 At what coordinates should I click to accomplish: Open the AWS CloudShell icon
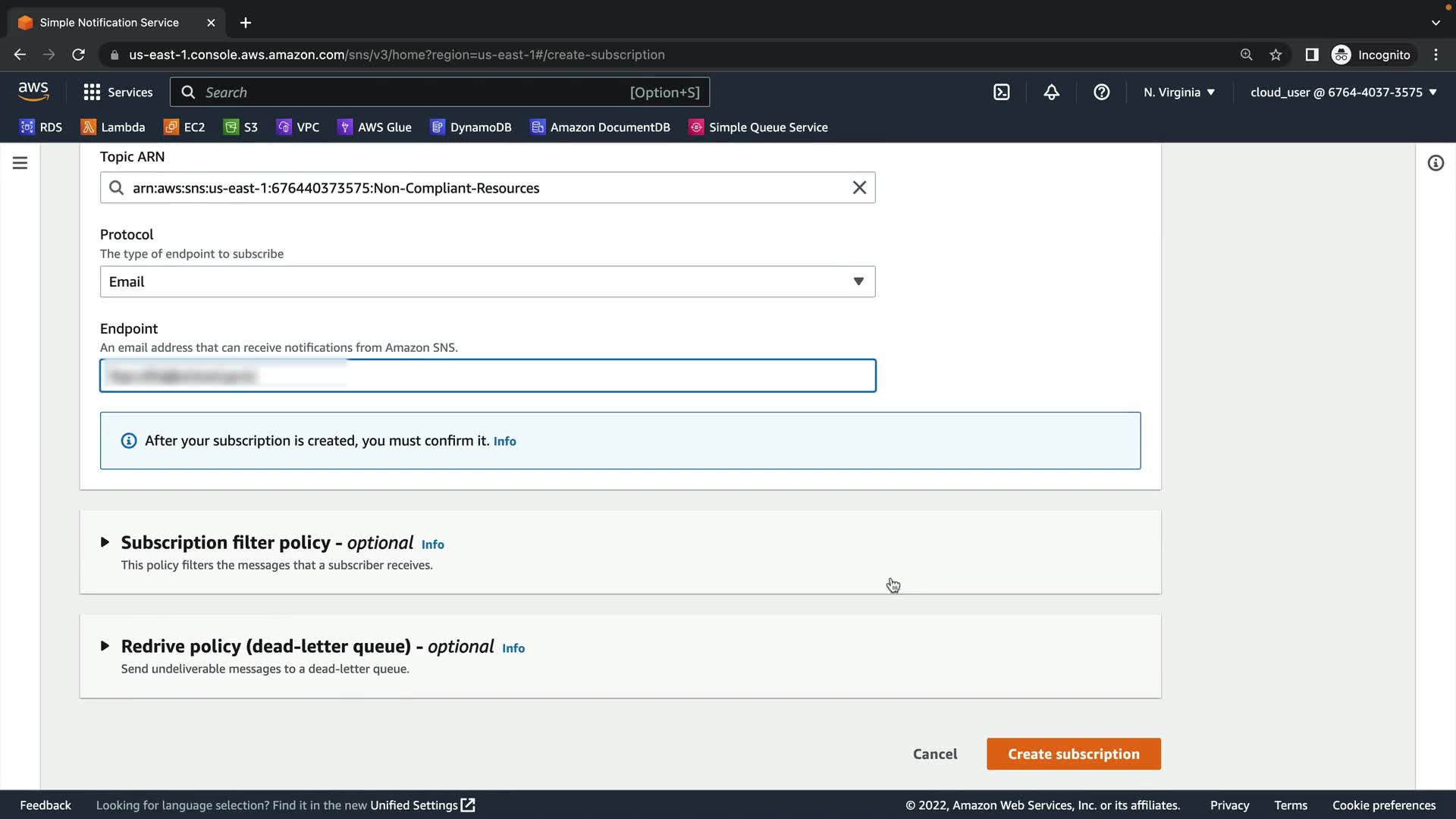tap(1001, 93)
